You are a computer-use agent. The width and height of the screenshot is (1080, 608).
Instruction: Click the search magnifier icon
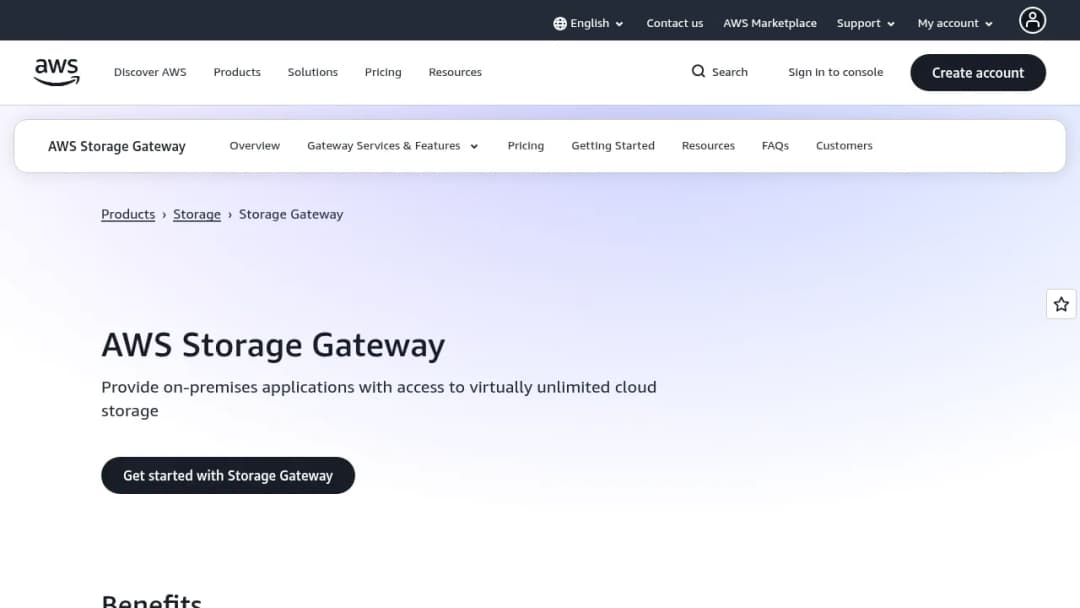[698, 72]
